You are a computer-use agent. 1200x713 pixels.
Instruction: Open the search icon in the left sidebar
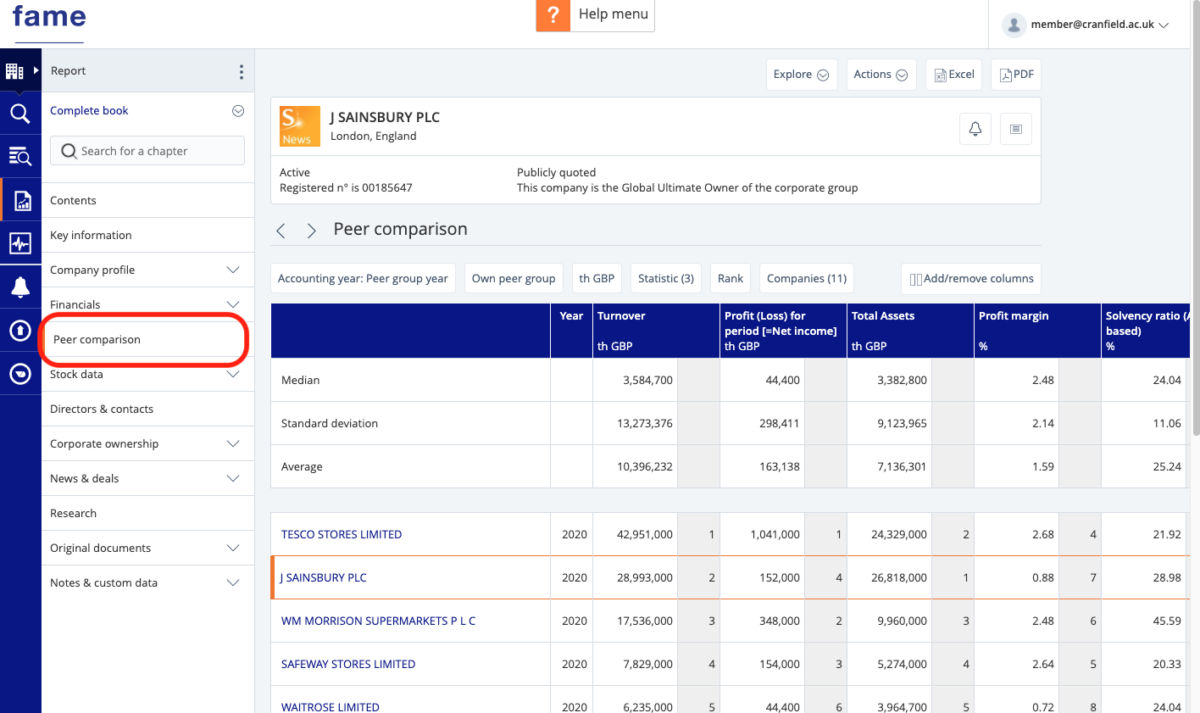click(21, 112)
